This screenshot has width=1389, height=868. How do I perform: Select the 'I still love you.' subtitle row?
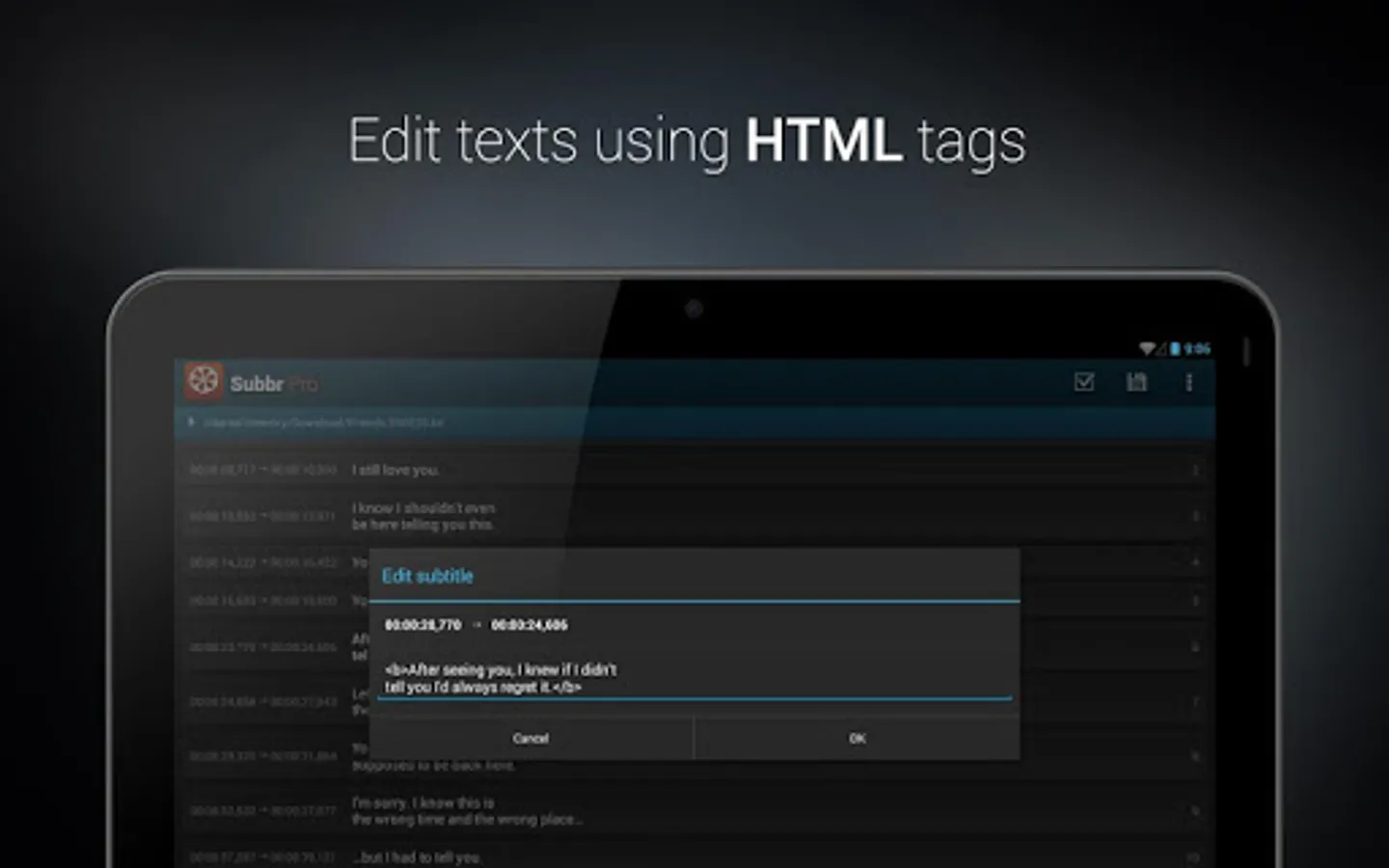(x=694, y=470)
